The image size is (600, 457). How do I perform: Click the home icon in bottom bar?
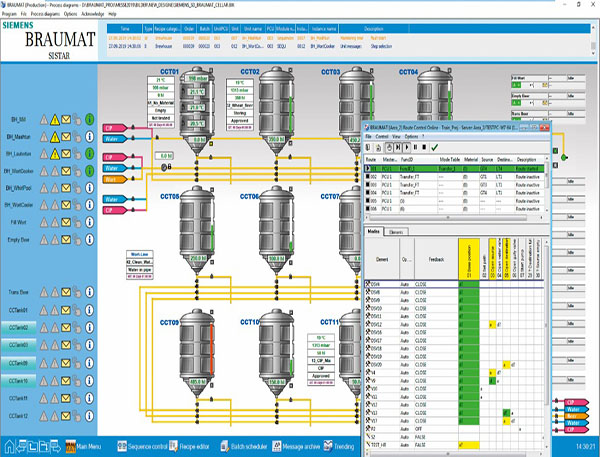tap(9, 447)
